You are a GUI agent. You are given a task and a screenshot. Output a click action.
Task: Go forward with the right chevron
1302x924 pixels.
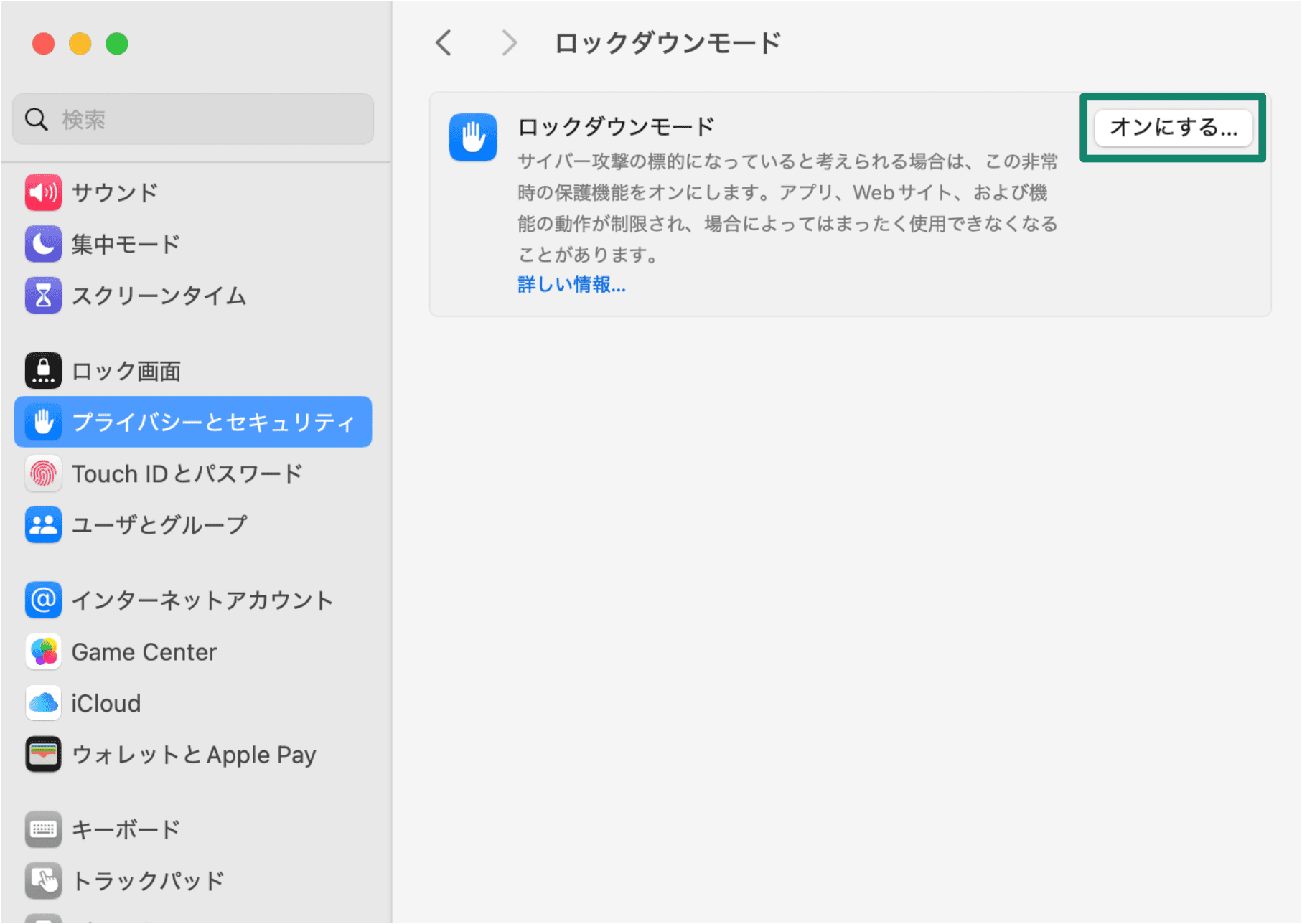click(x=509, y=43)
